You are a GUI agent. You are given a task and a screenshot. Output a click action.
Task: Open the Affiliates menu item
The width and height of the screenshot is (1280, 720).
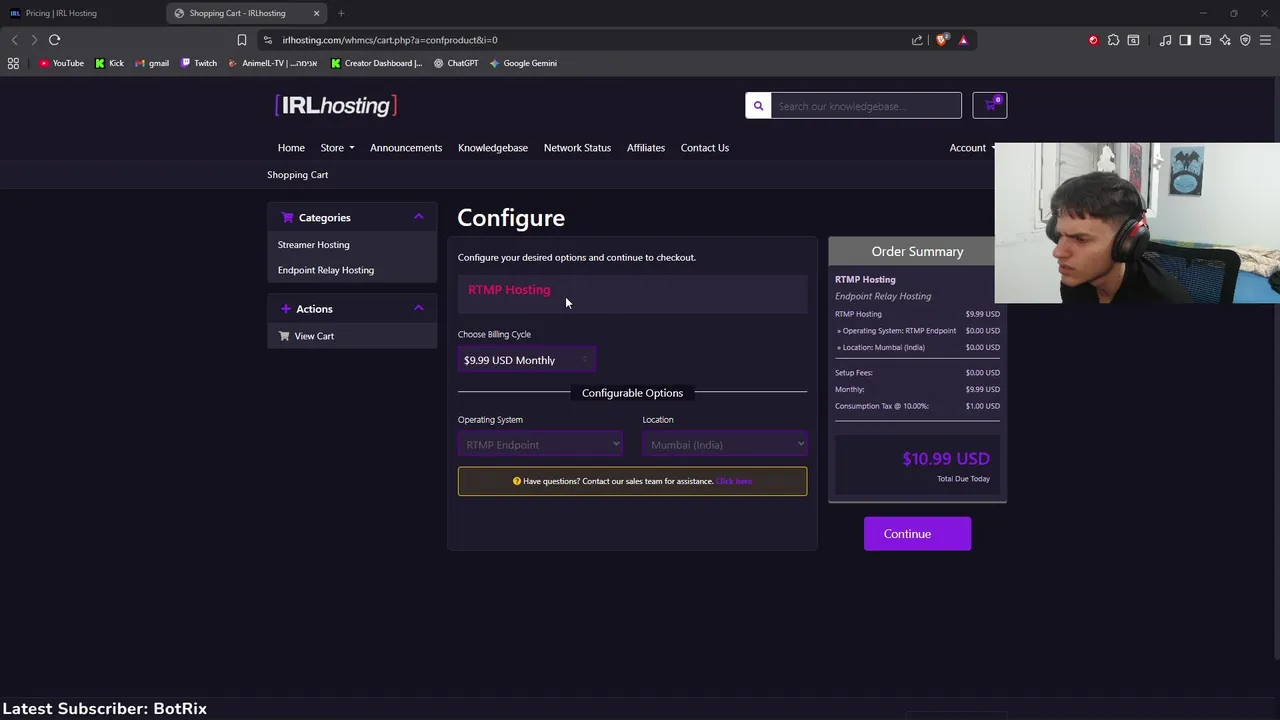pyautogui.click(x=646, y=148)
